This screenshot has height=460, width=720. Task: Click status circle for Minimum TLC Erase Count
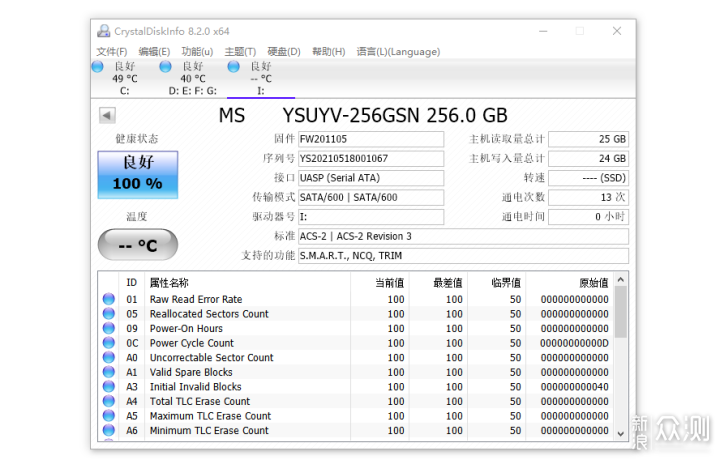[x=109, y=430]
